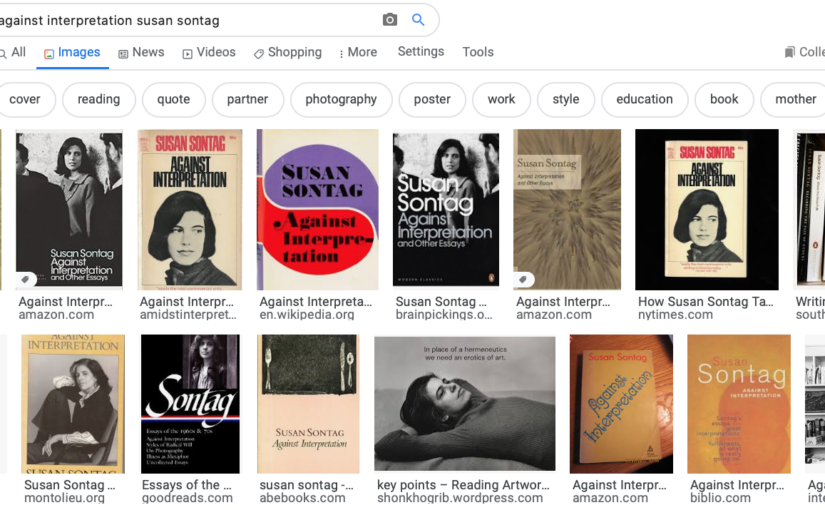Select the partner filter chip

[x=248, y=99]
